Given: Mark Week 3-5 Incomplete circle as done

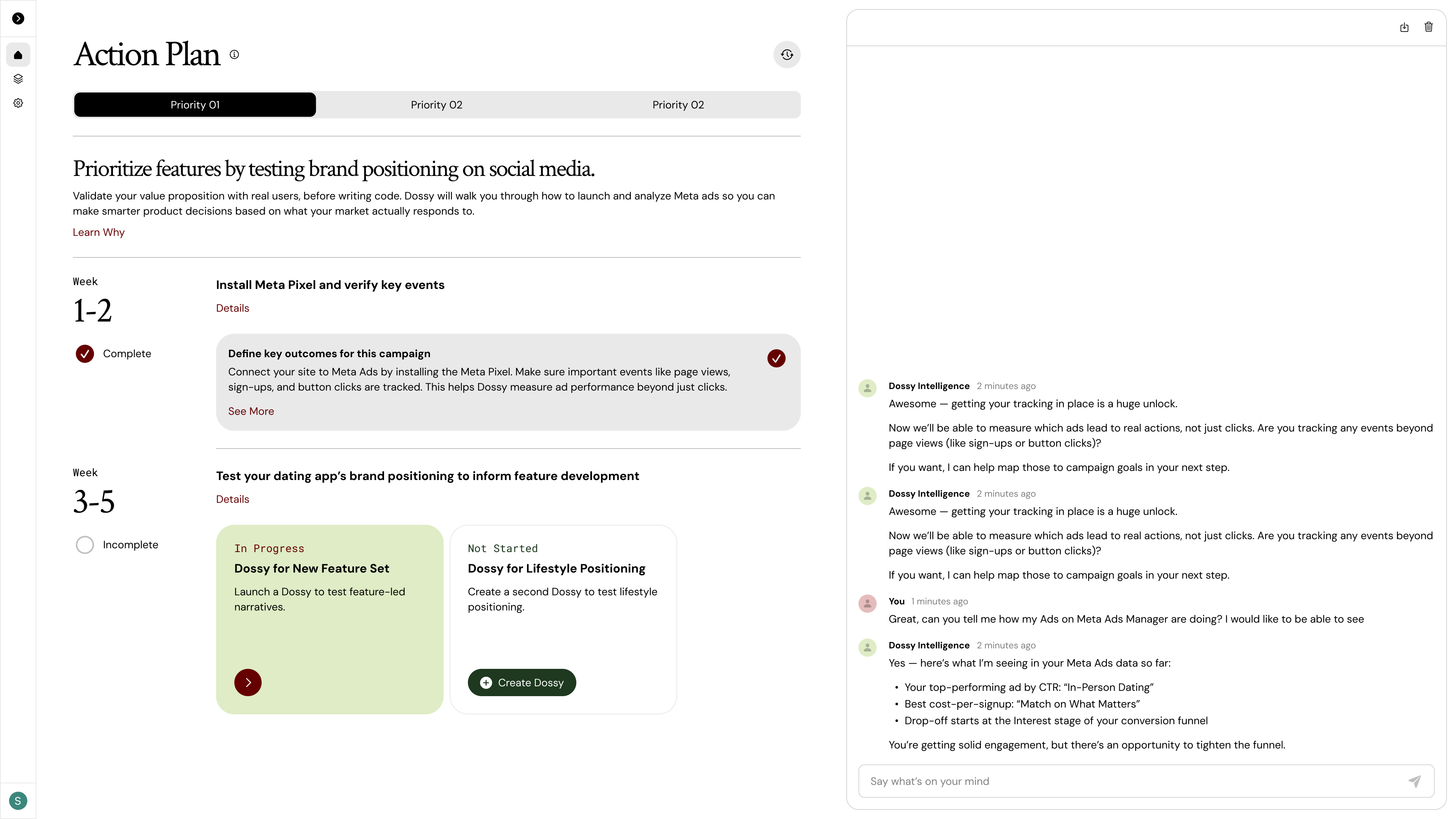Looking at the screenshot, I should (x=85, y=545).
